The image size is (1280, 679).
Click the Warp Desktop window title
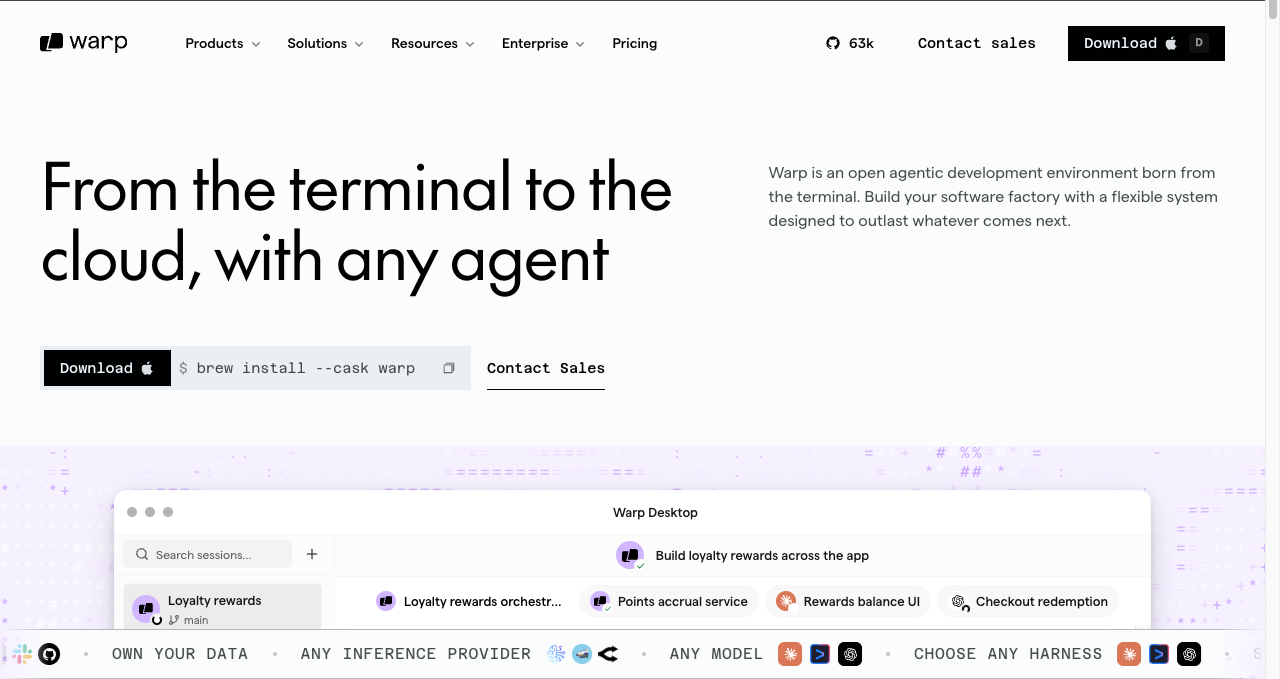pos(655,512)
